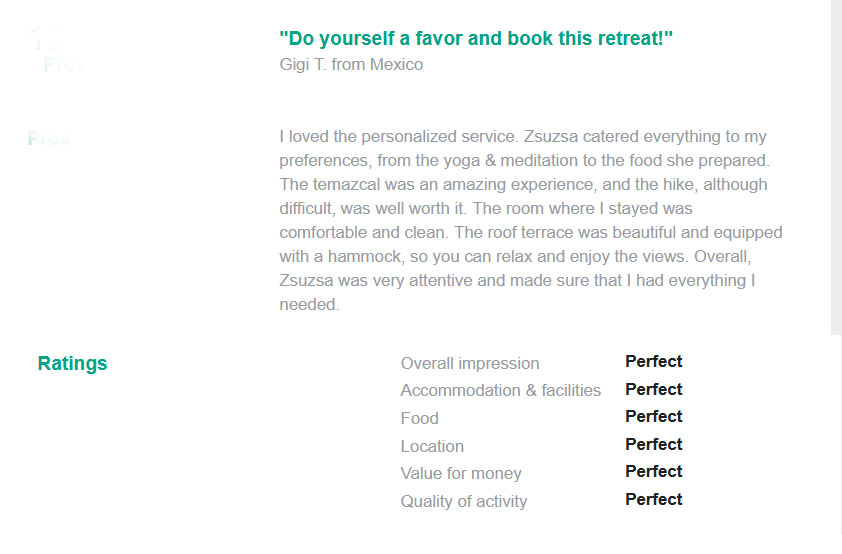Click Perfect score beside Overall impression
Viewport: 842px width, 554px height.
coord(654,361)
